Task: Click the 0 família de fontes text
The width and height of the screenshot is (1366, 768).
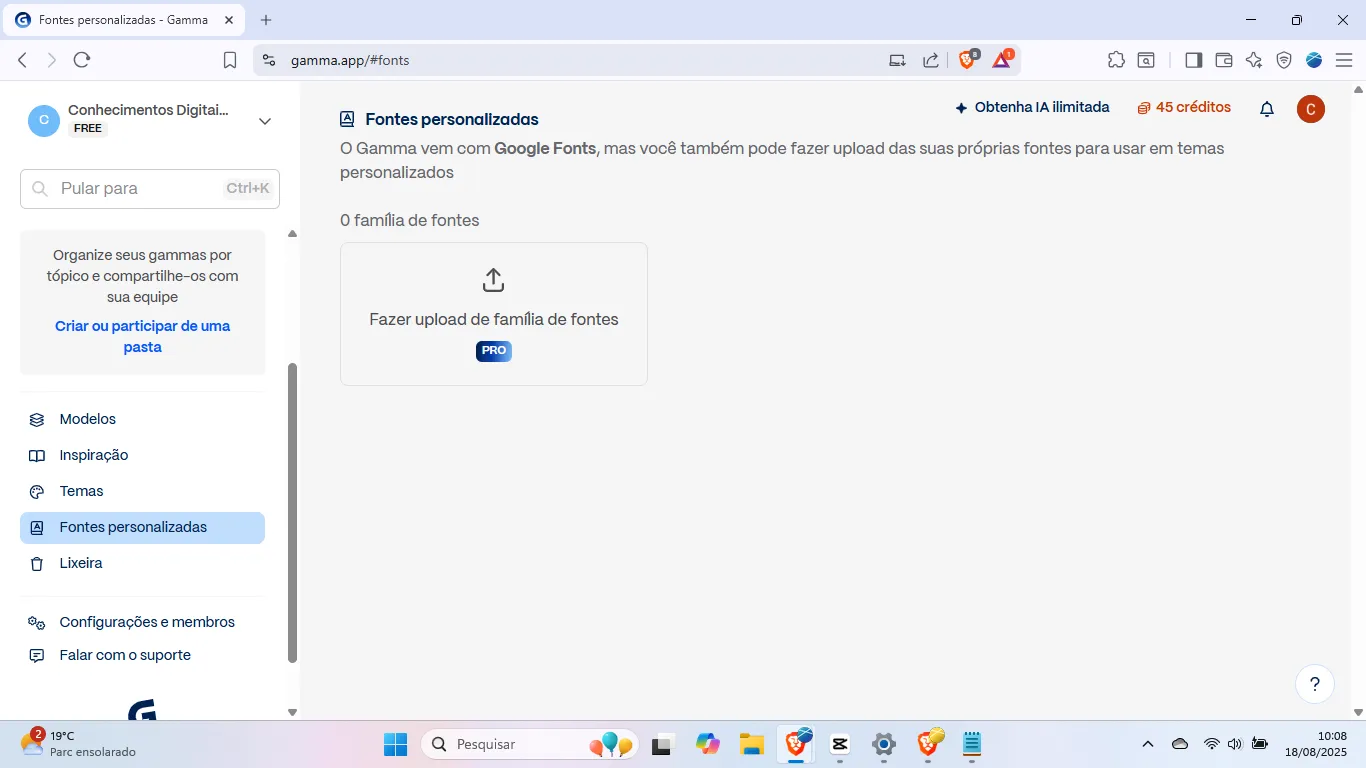Action: coord(410,221)
